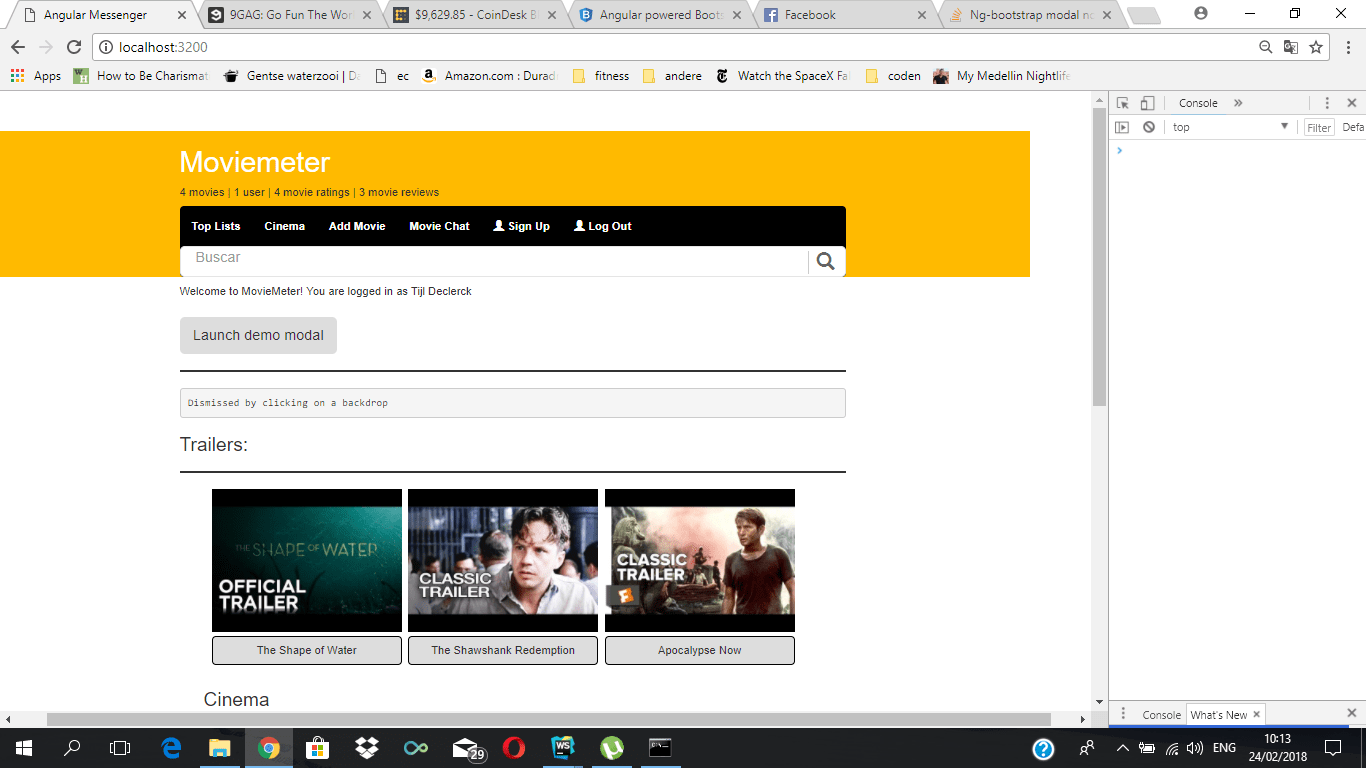This screenshot has width=1366, height=768.
Task: Click The Shape of Water button
Action: click(x=307, y=650)
